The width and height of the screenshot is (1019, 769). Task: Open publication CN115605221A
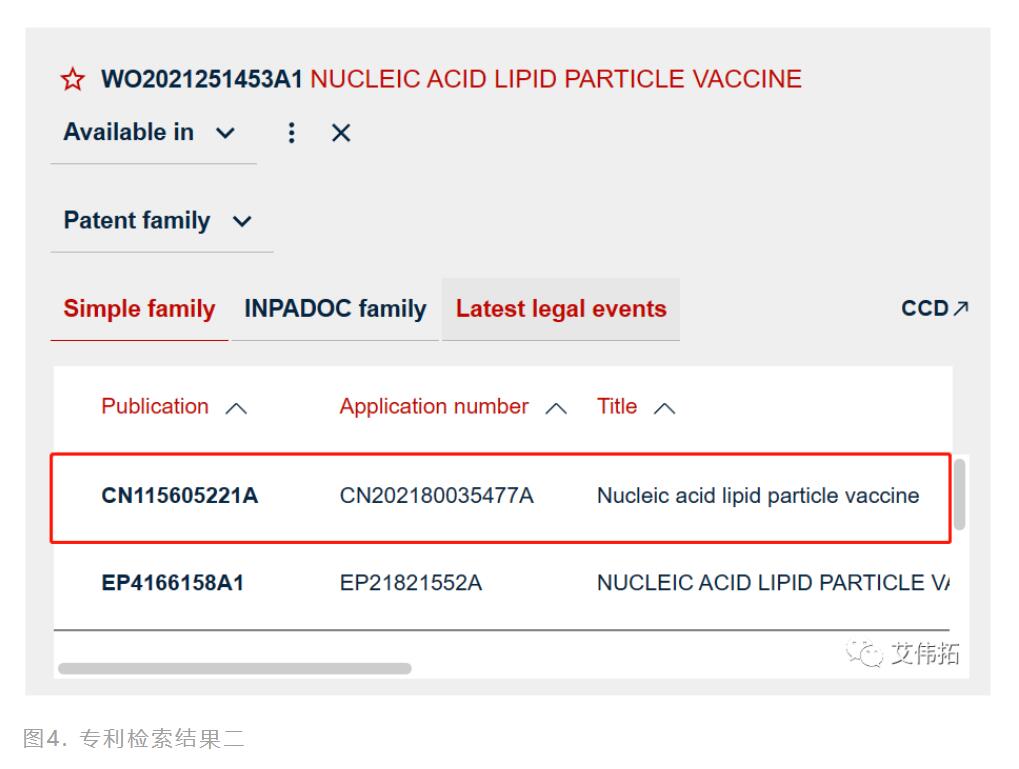[180, 495]
